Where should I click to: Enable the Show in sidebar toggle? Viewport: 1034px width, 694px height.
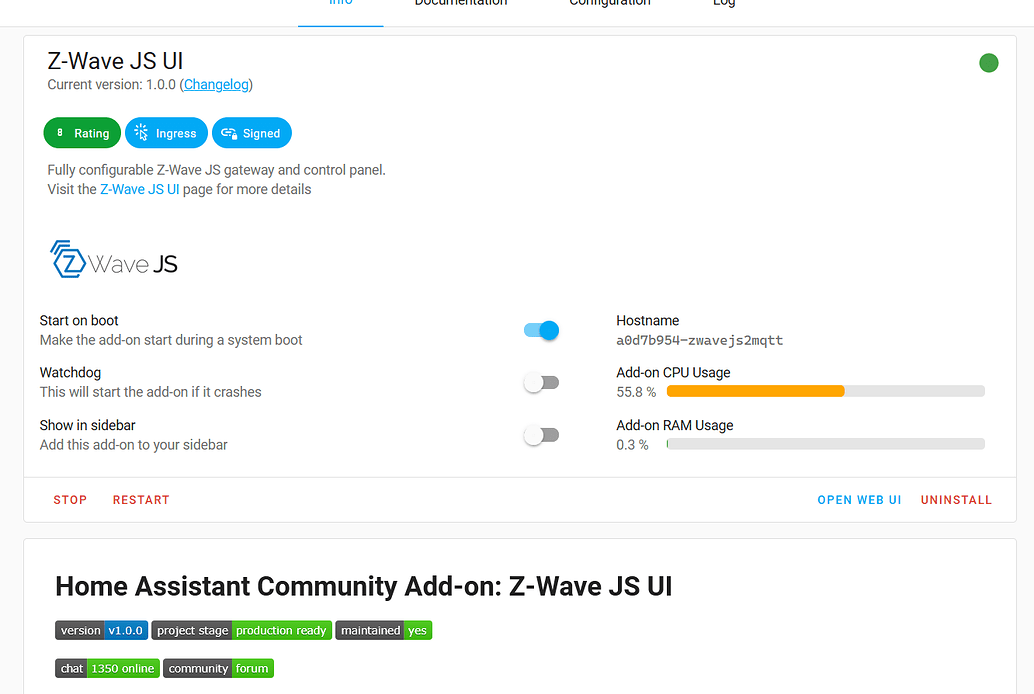pyautogui.click(x=541, y=435)
